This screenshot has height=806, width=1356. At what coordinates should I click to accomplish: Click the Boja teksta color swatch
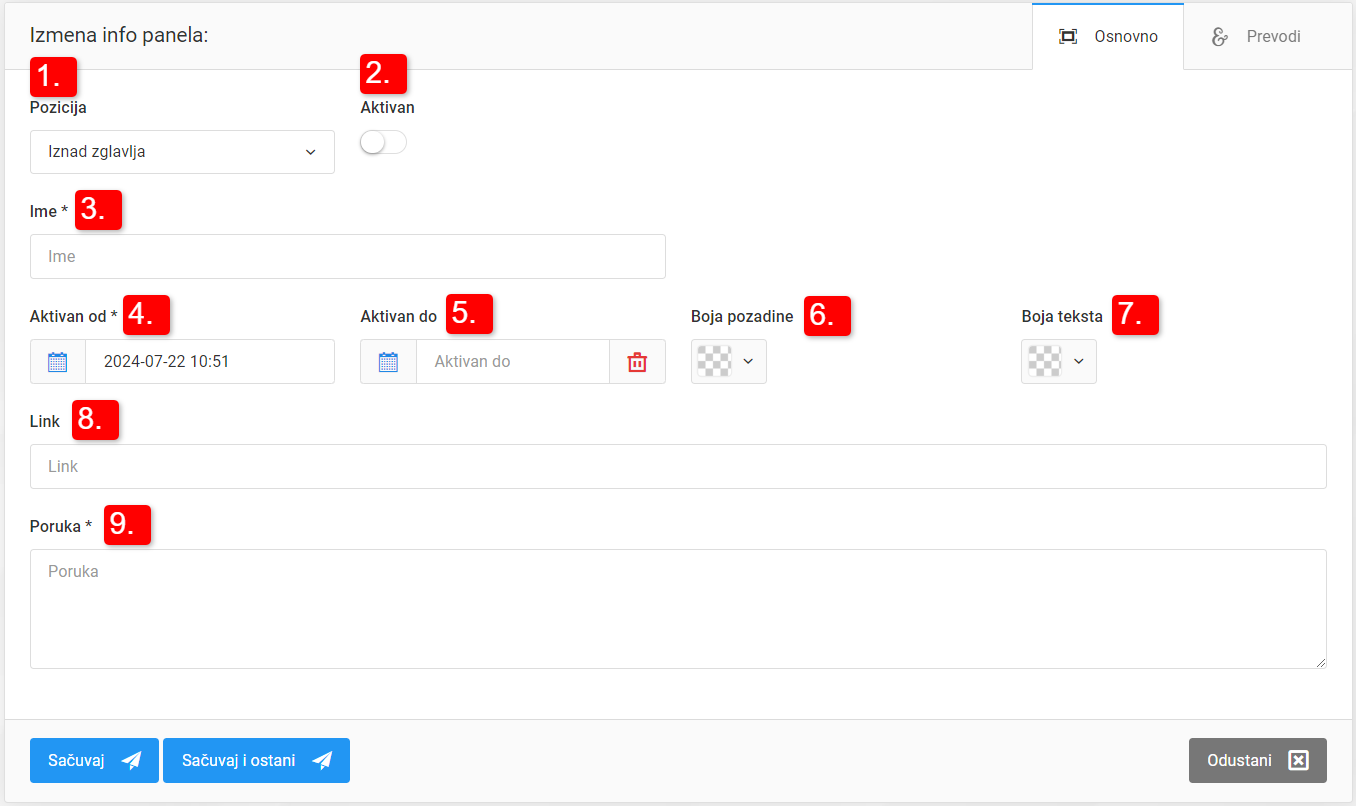click(1044, 362)
